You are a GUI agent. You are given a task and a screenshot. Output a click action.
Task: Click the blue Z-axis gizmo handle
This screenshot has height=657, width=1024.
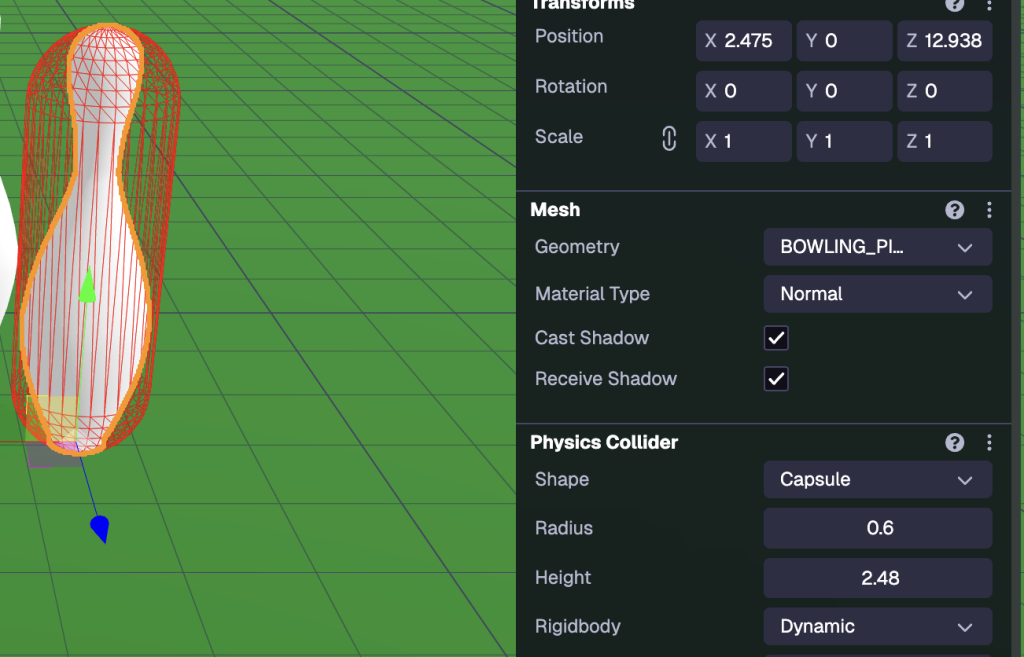[x=99, y=528]
